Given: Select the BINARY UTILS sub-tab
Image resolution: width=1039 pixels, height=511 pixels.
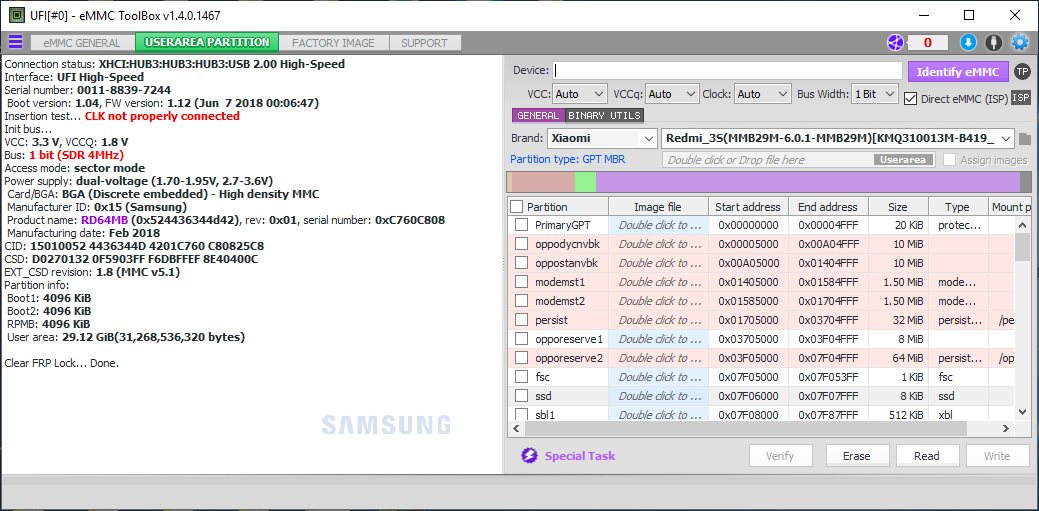Looking at the screenshot, I should 604,115.
